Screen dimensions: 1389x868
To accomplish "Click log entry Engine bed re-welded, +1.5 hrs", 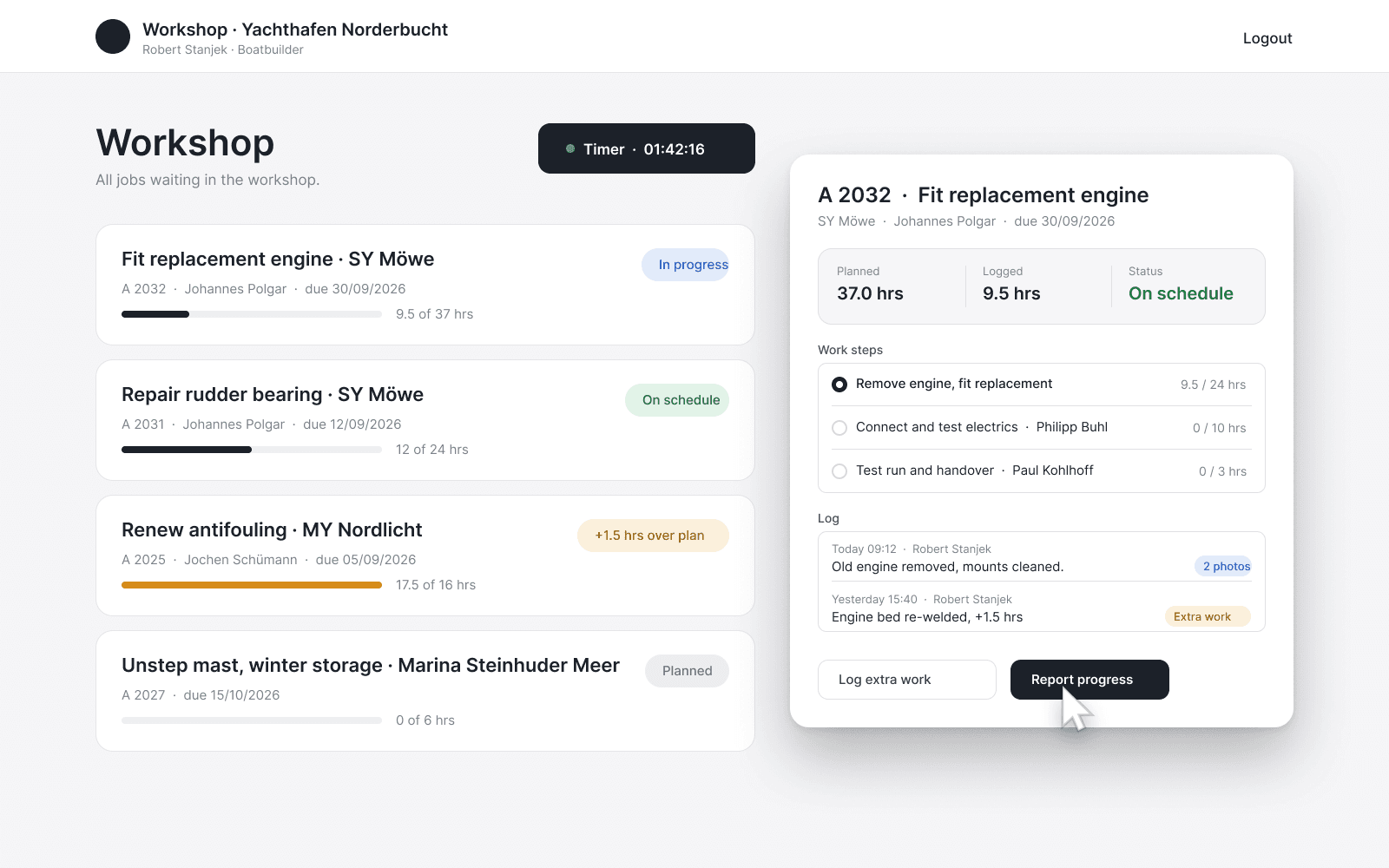I will (927, 617).
